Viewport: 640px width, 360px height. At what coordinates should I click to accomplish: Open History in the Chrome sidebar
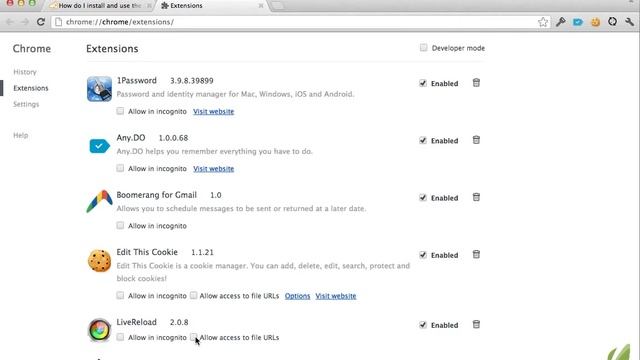(x=25, y=72)
